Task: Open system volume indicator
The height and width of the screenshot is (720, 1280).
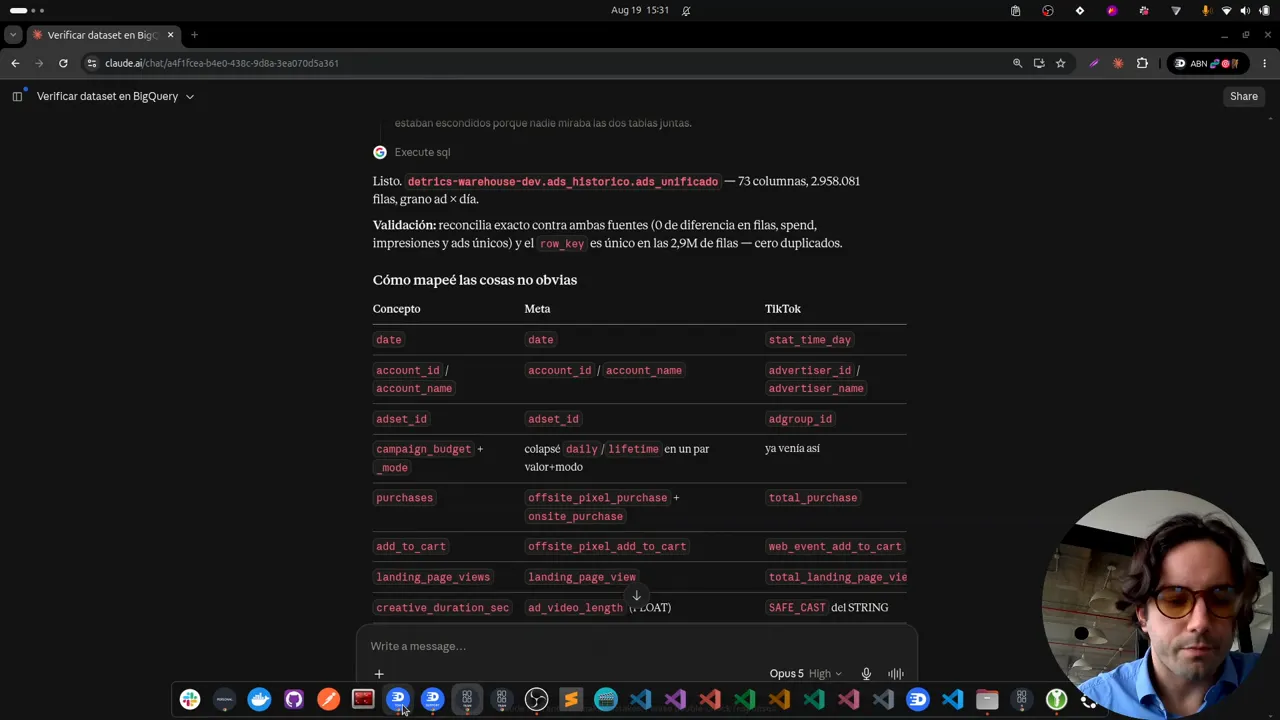Action: (x=1245, y=10)
